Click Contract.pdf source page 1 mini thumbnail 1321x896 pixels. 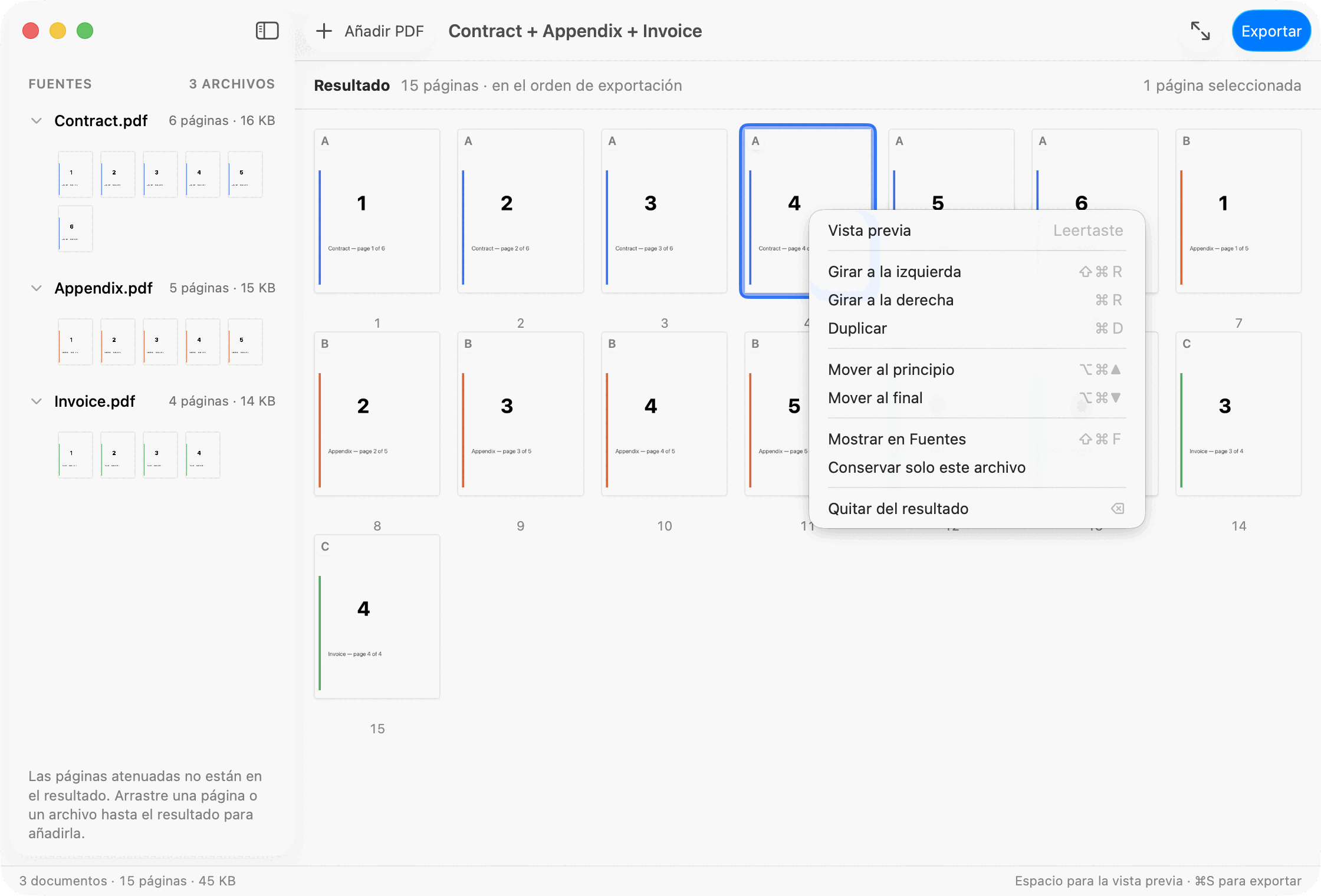75,174
